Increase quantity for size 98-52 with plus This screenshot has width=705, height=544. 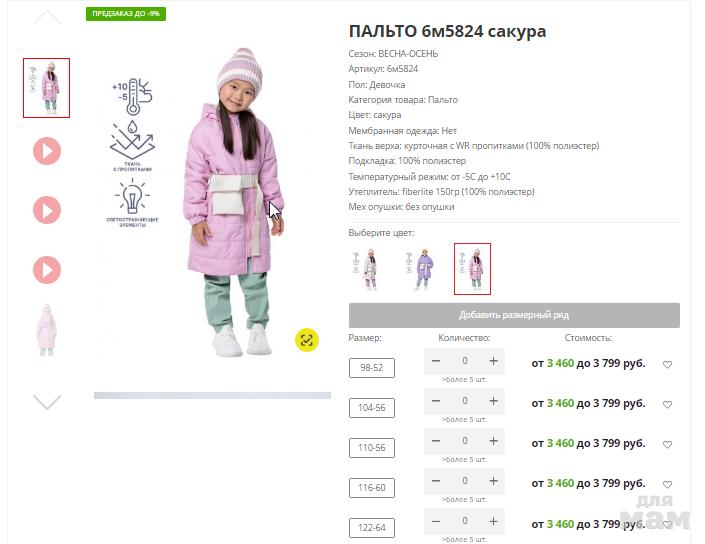(493, 361)
